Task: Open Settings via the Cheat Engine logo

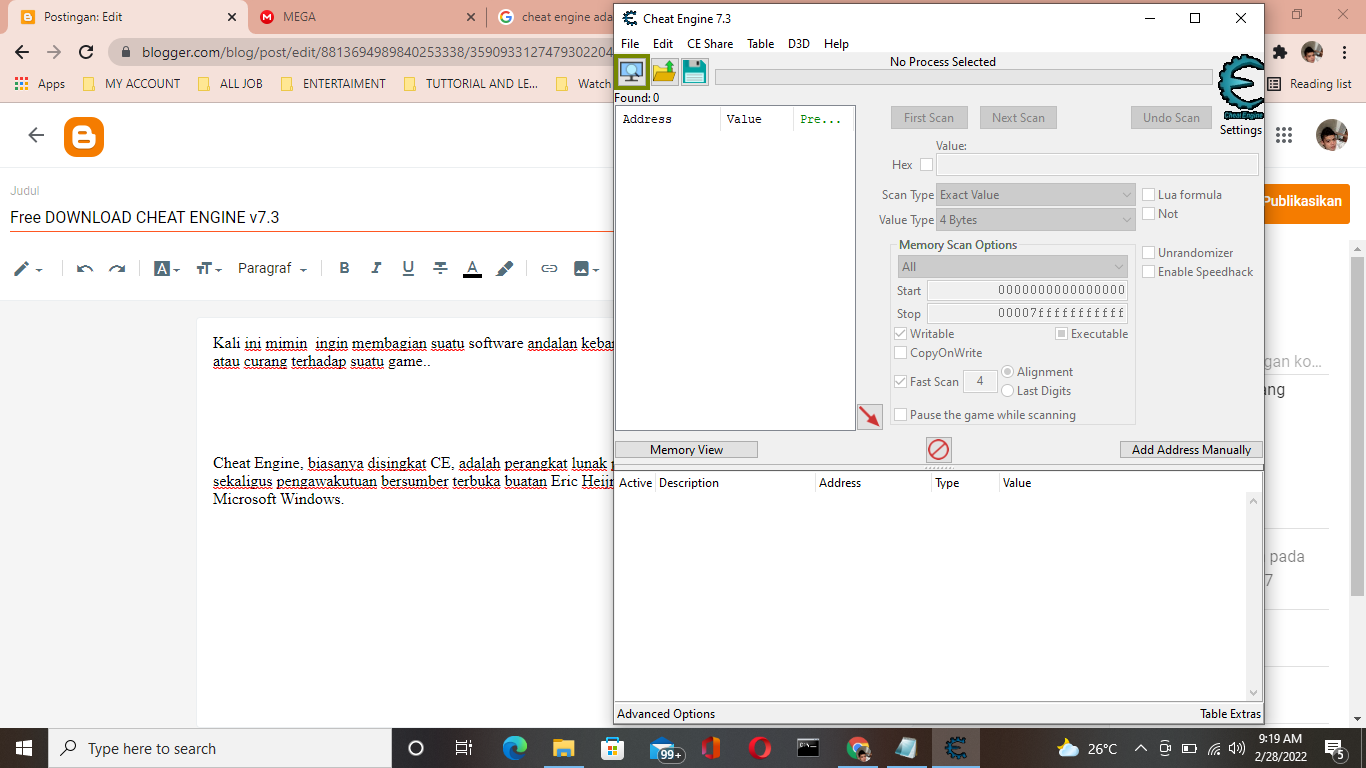Action: (1240, 88)
